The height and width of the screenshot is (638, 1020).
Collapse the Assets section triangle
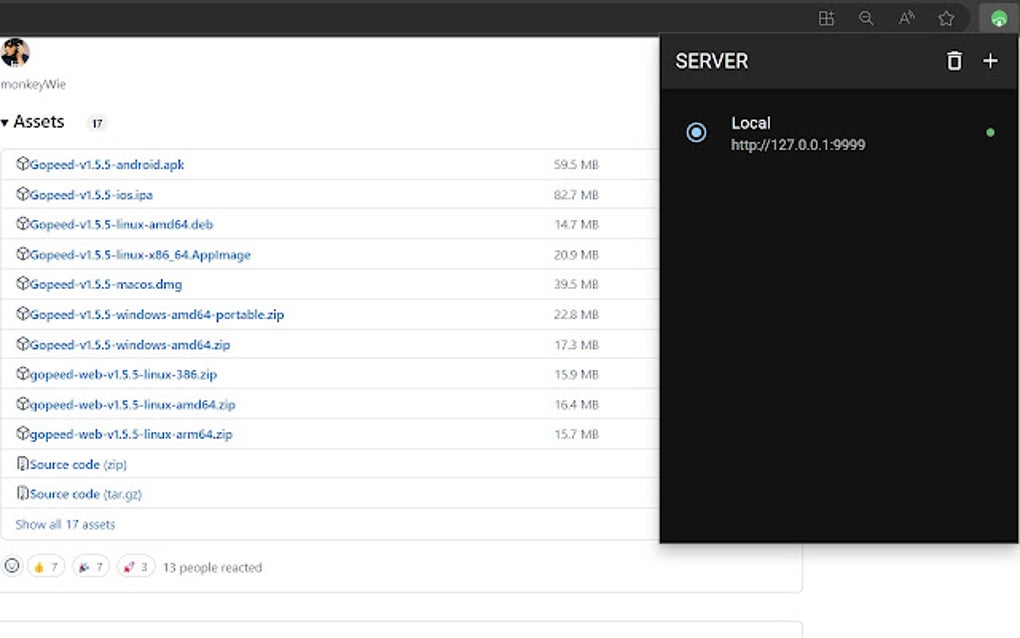pyautogui.click(x=6, y=123)
